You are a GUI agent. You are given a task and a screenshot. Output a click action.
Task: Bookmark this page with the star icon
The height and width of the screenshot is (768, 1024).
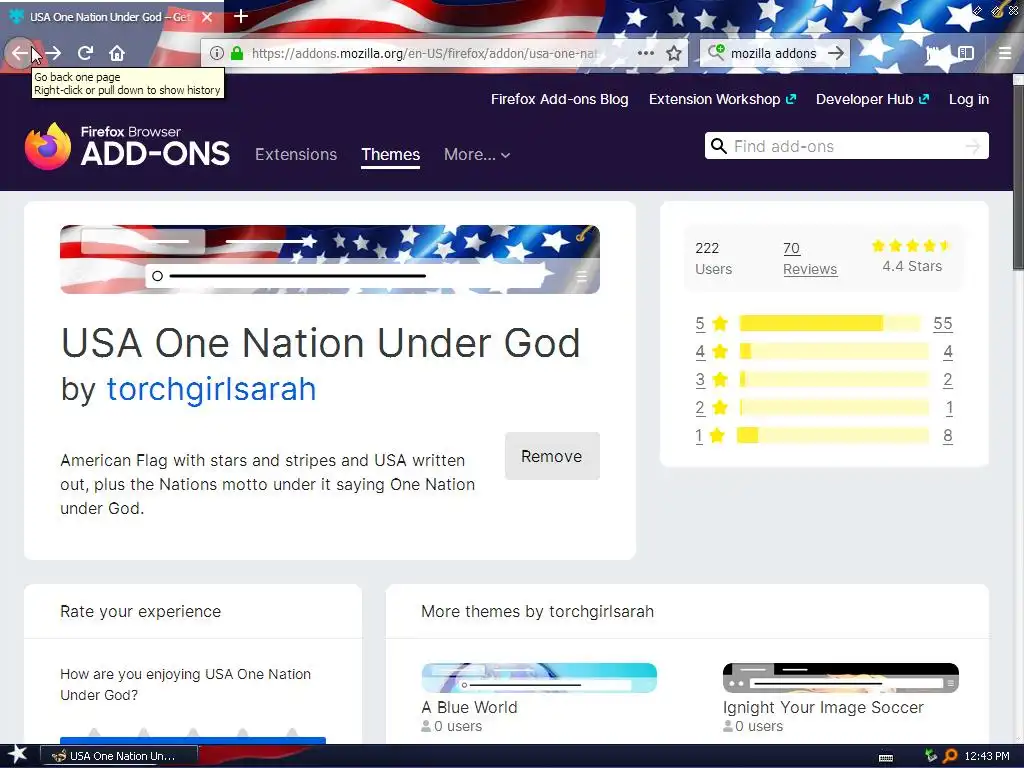[x=674, y=53]
